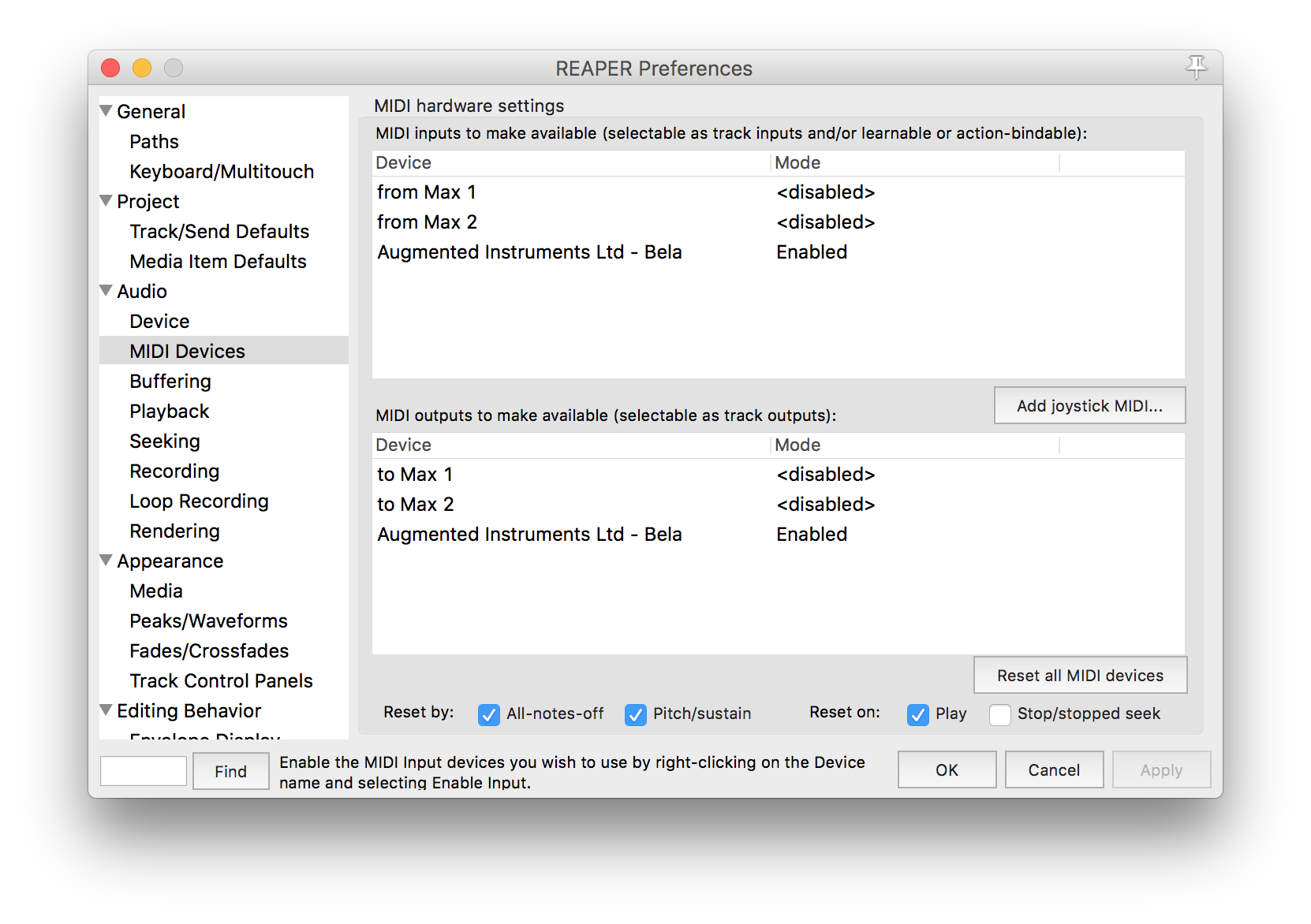Select 'from Max 2' input device
Image resolution: width=1311 pixels, height=924 pixels.
(427, 222)
